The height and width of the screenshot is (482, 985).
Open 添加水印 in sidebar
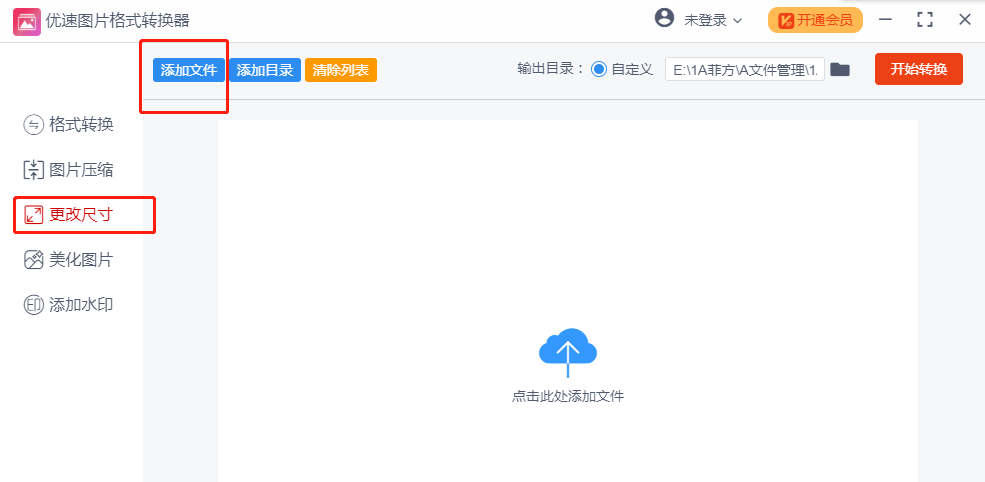click(68, 305)
